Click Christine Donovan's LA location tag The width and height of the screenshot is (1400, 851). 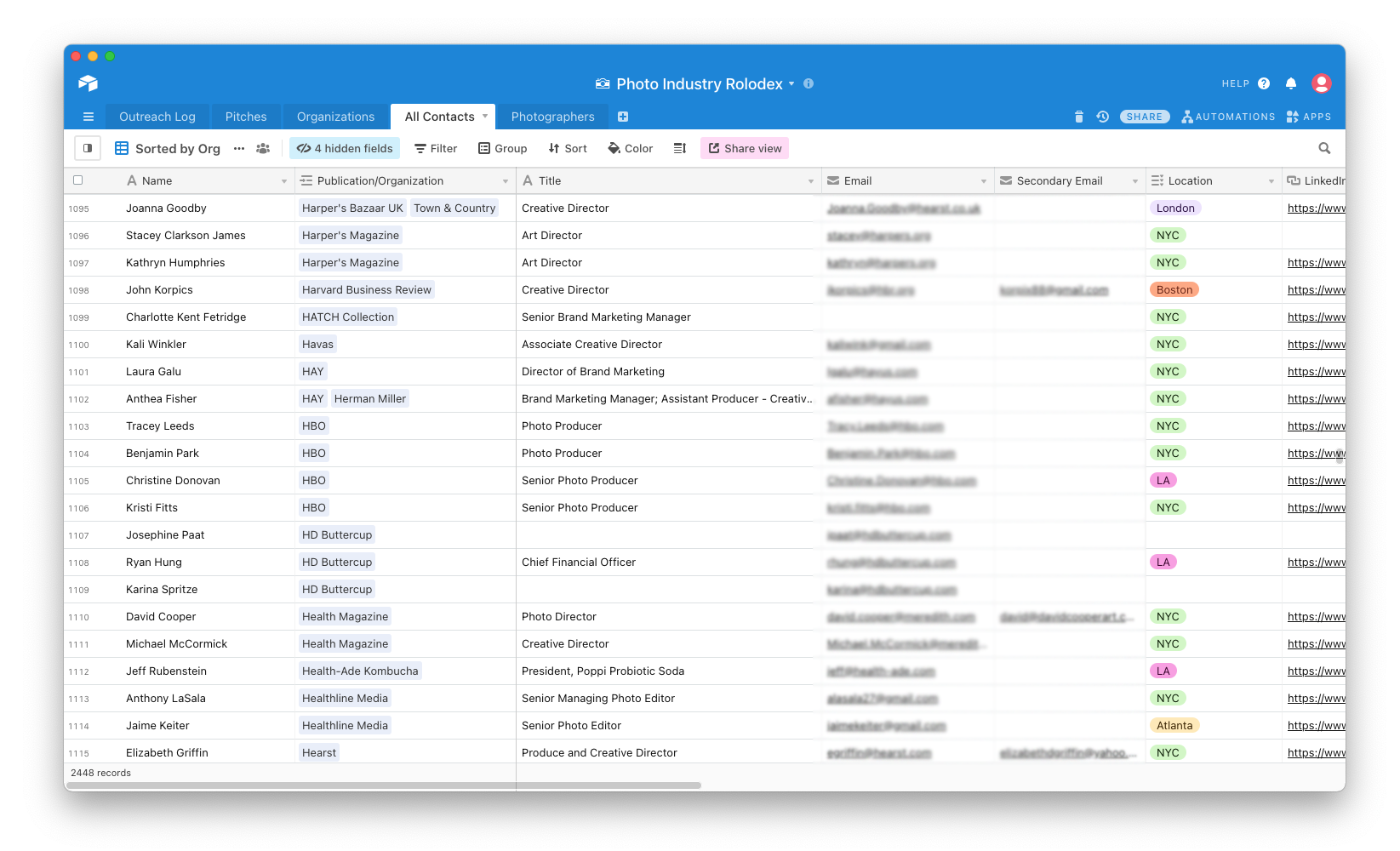[1163, 480]
